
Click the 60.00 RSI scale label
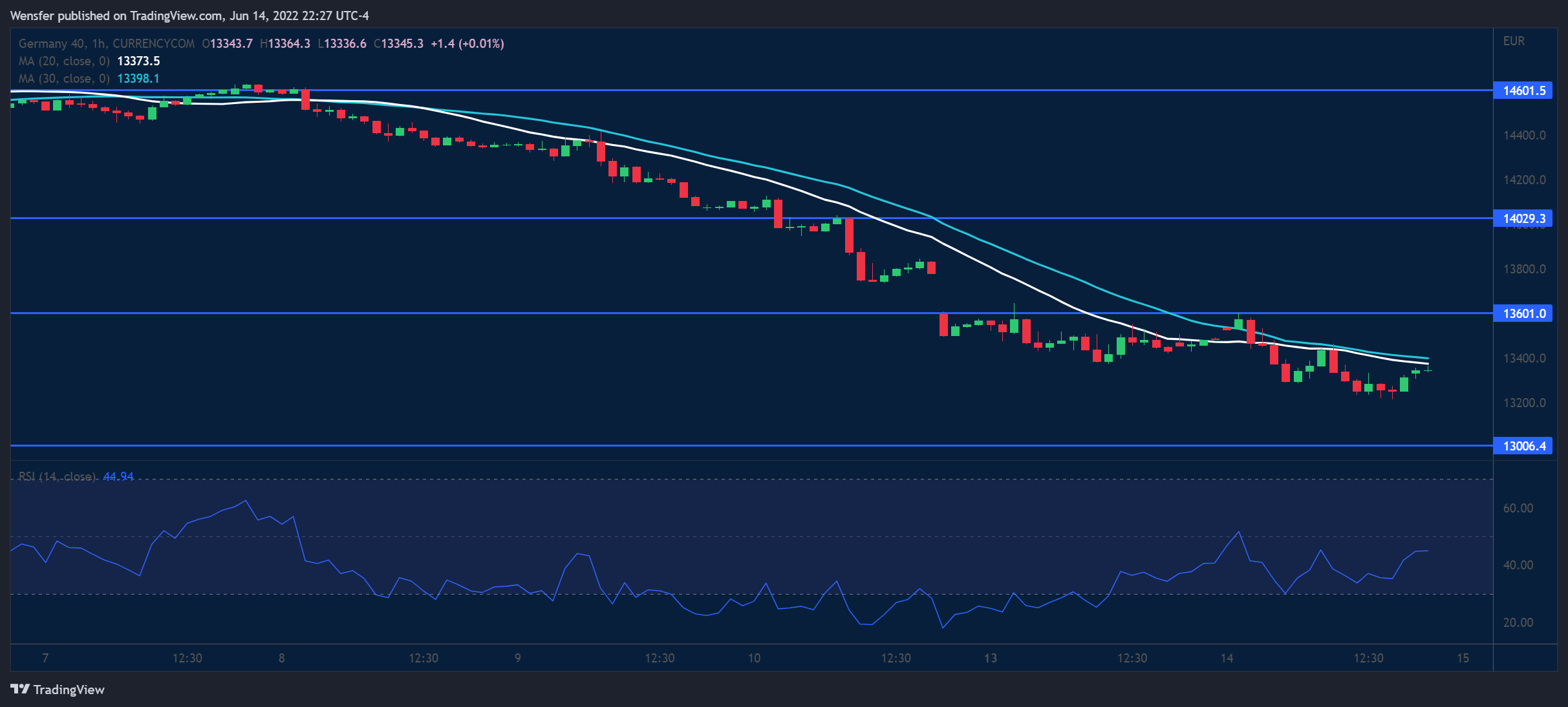coord(1518,508)
